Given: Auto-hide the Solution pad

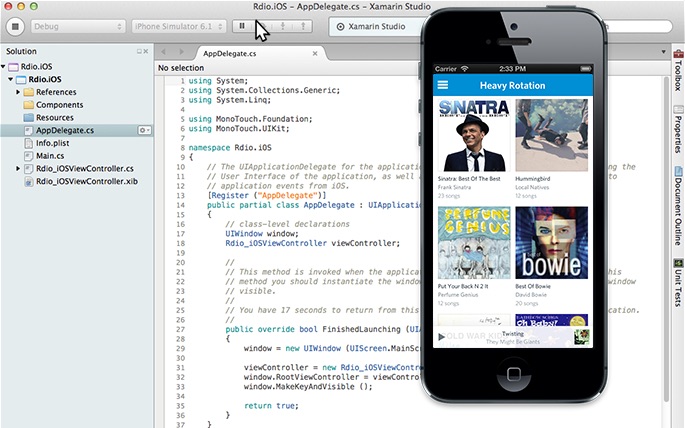Looking at the screenshot, I should click(139, 51).
